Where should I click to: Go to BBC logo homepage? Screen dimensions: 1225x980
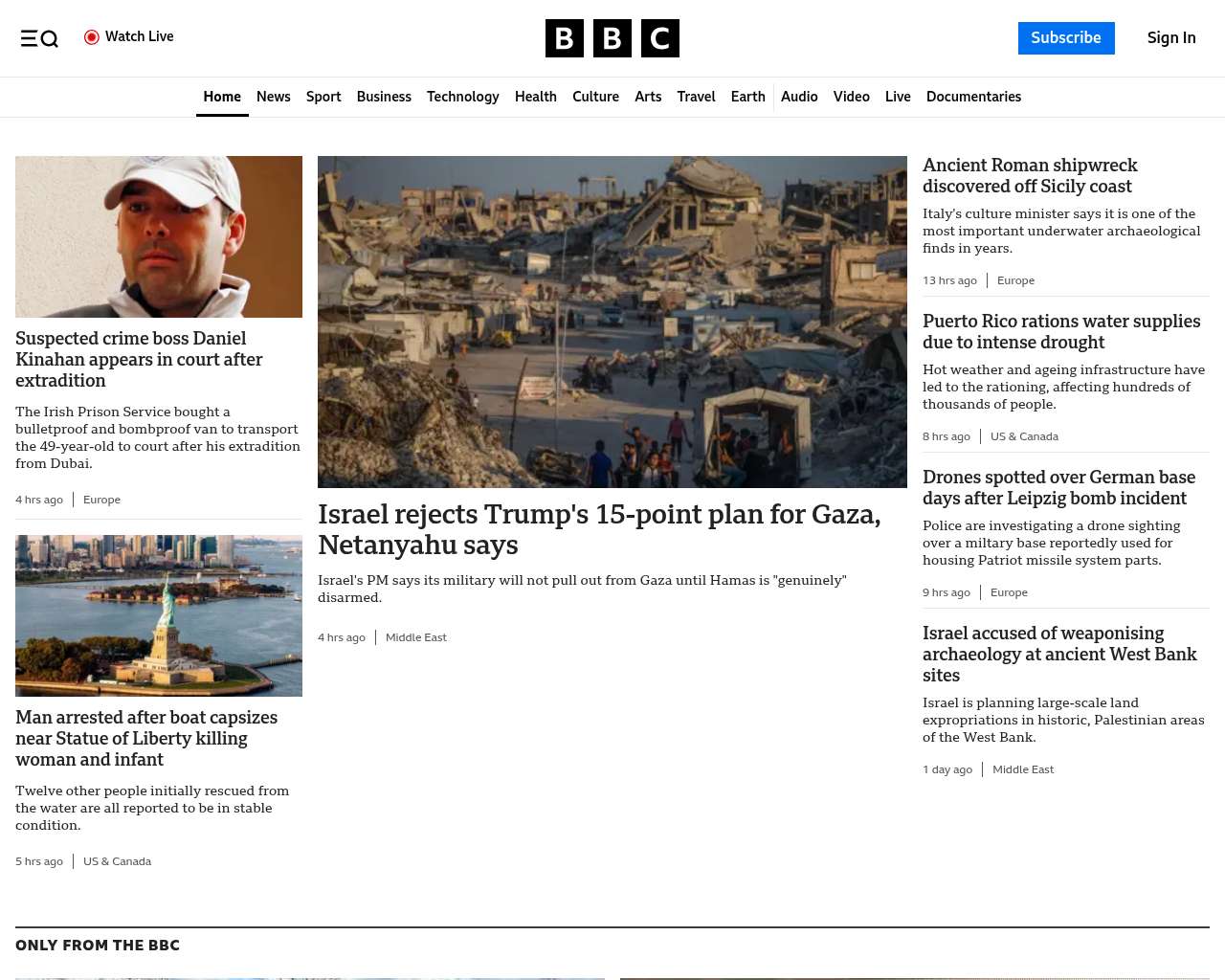click(612, 38)
